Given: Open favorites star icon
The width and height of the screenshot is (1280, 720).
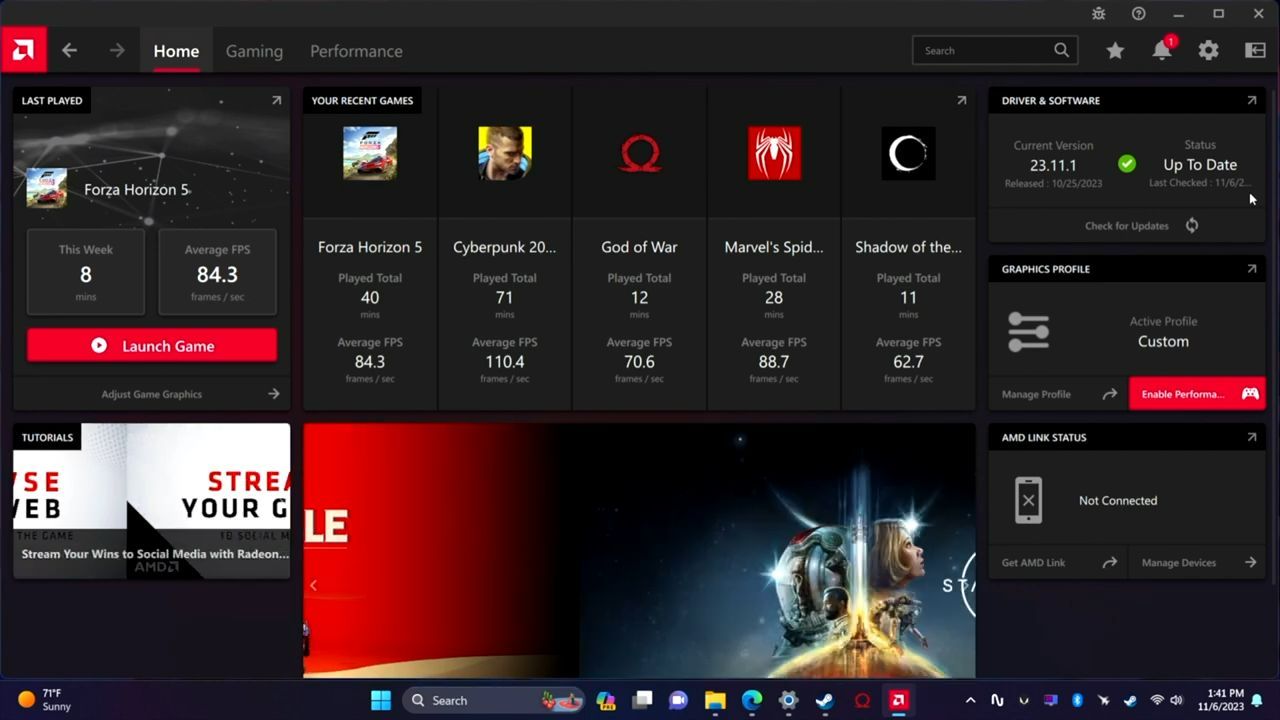Looking at the screenshot, I should coord(1115,50).
